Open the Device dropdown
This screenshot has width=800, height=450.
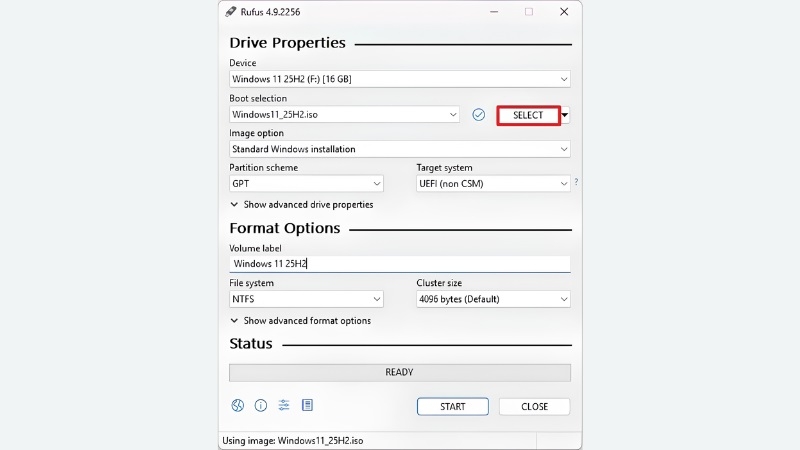click(400, 79)
